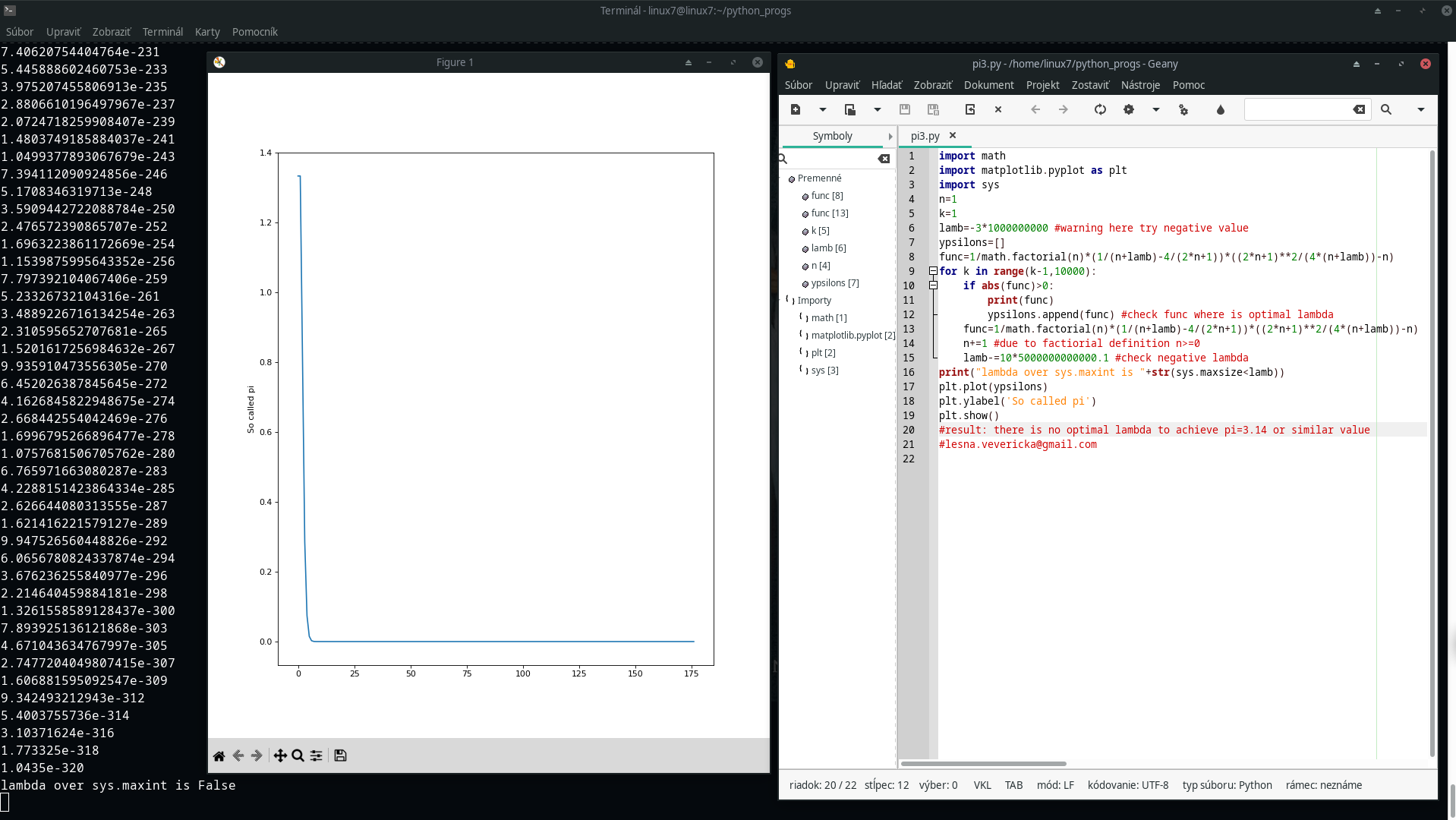Open the color chooser droplet icon
This screenshot has width=1456, height=820.
[1221, 109]
